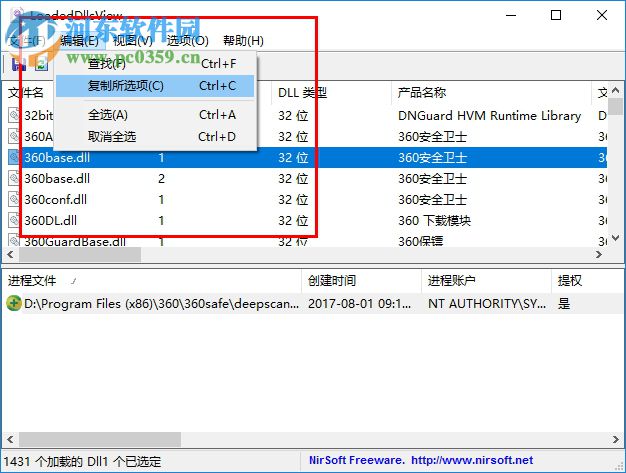Click lower pane horizontal scrollbar left arrow

(x=10, y=439)
